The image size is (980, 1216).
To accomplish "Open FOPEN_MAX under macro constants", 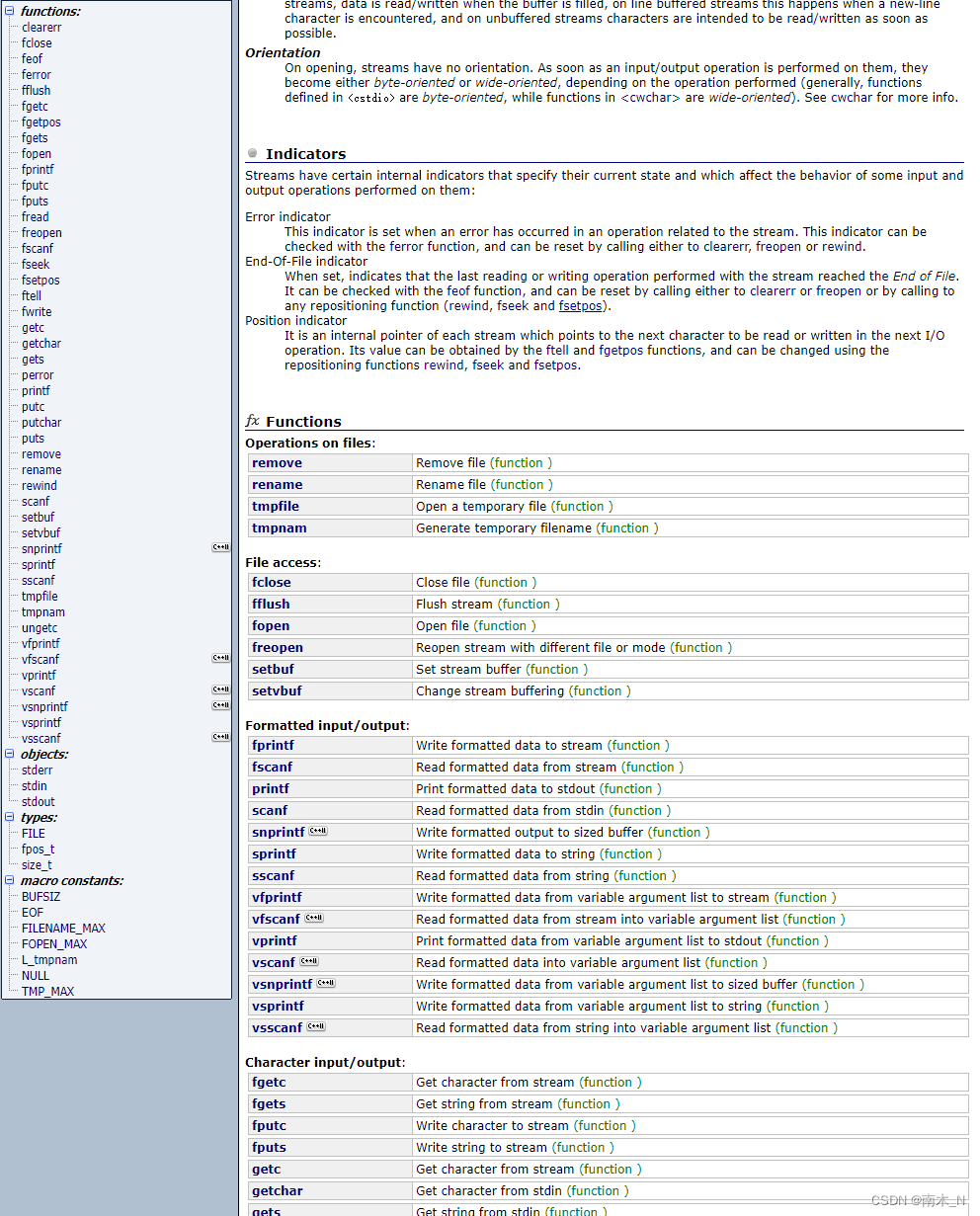I will [x=54, y=944].
